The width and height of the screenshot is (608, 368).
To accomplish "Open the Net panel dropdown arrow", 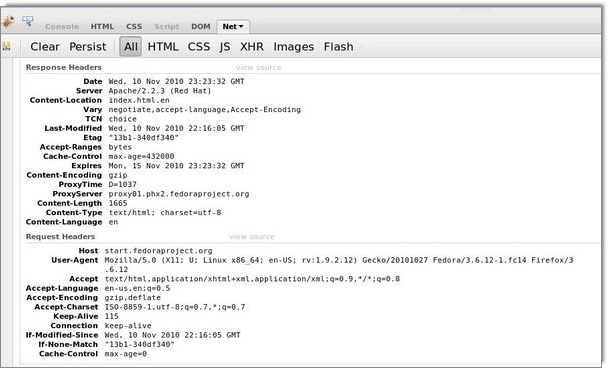I will pyautogui.click(x=241, y=26).
